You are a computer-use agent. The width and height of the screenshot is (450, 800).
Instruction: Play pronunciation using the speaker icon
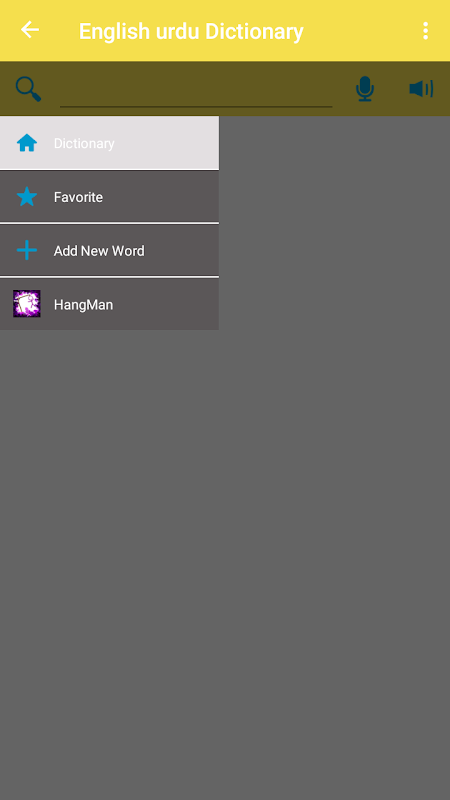(421, 89)
